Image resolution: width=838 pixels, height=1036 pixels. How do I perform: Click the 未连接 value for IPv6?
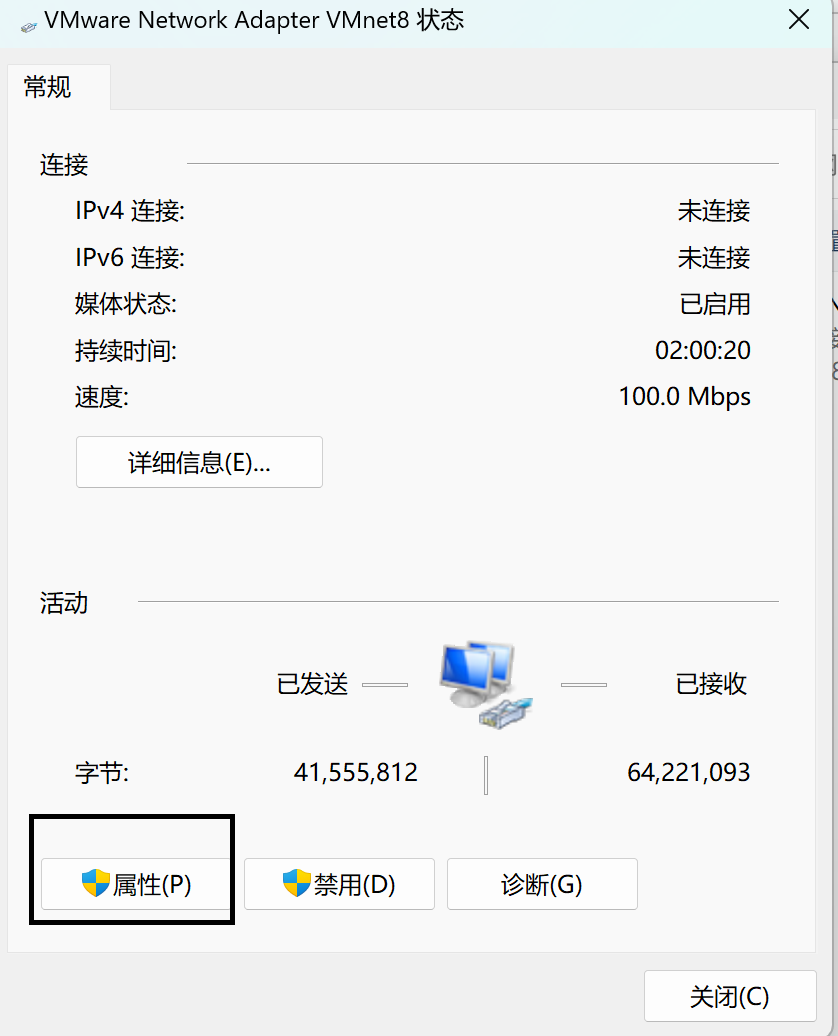click(714, 258)
